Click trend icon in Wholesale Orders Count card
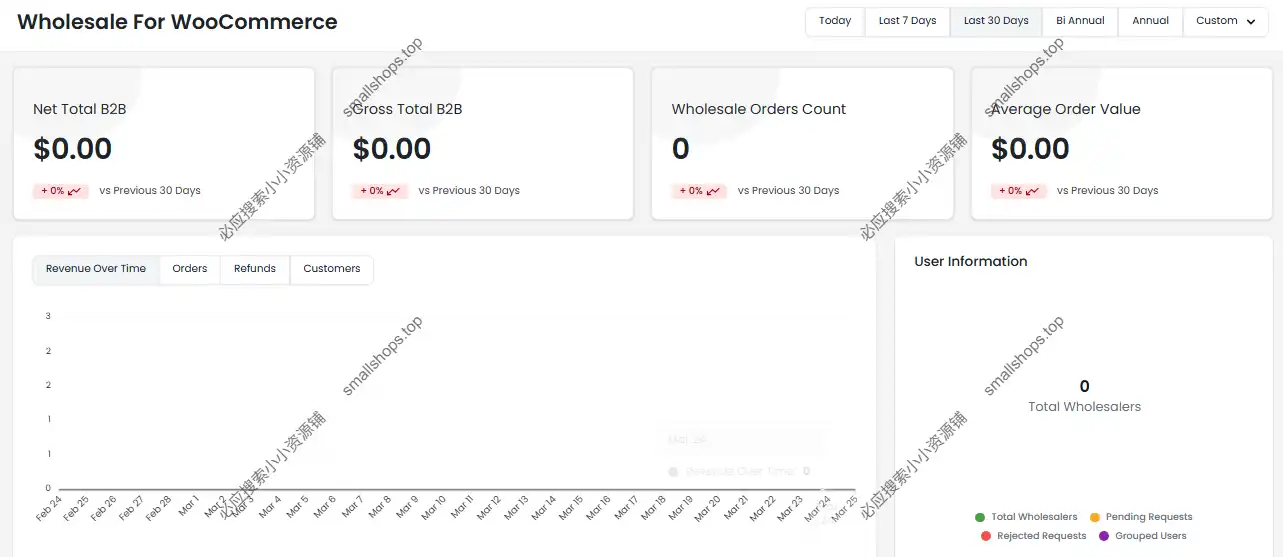Viewport: 1283px width, 557px height. click(x=713, y=191)
